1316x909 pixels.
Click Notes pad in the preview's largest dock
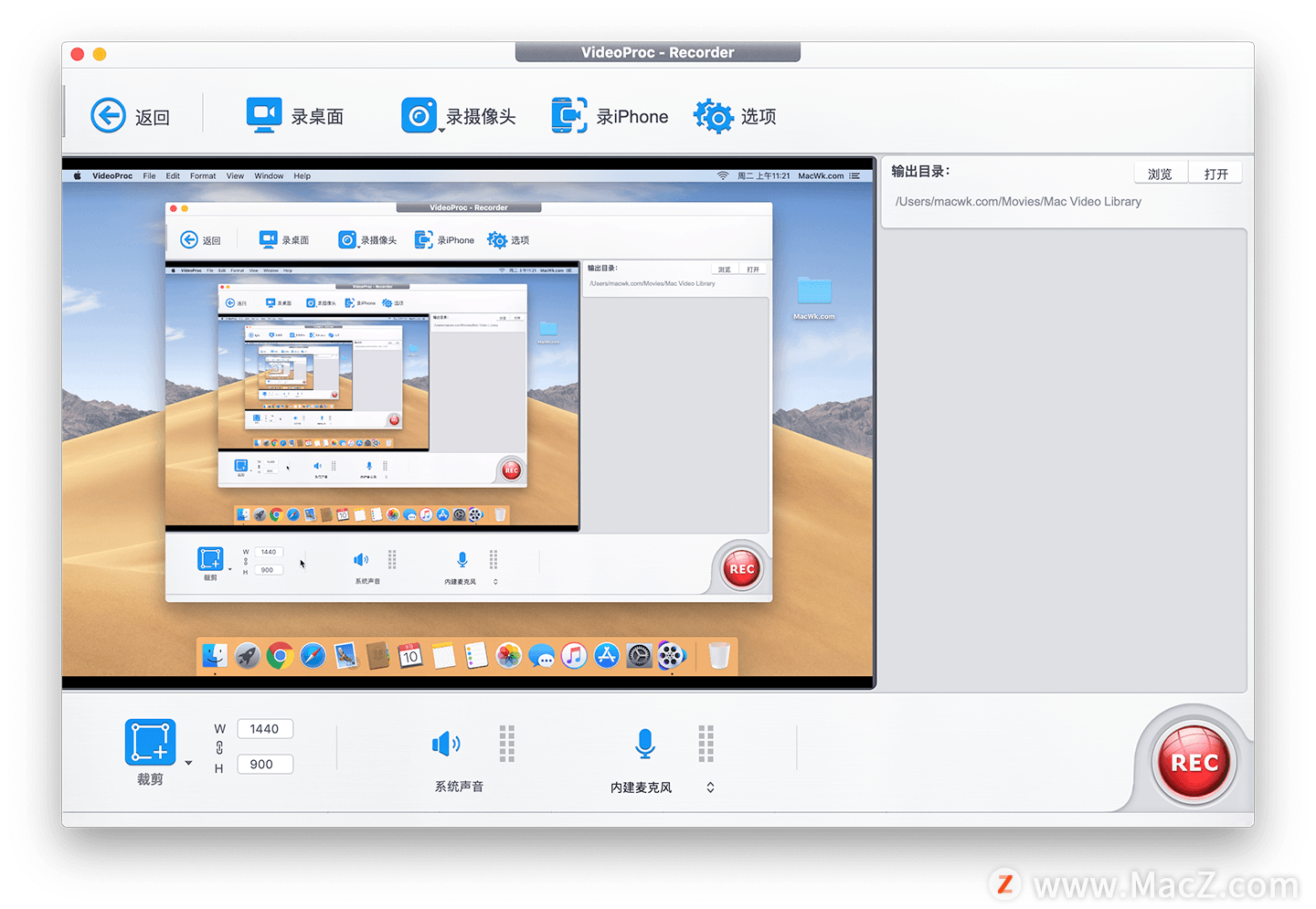click(443, 655)
